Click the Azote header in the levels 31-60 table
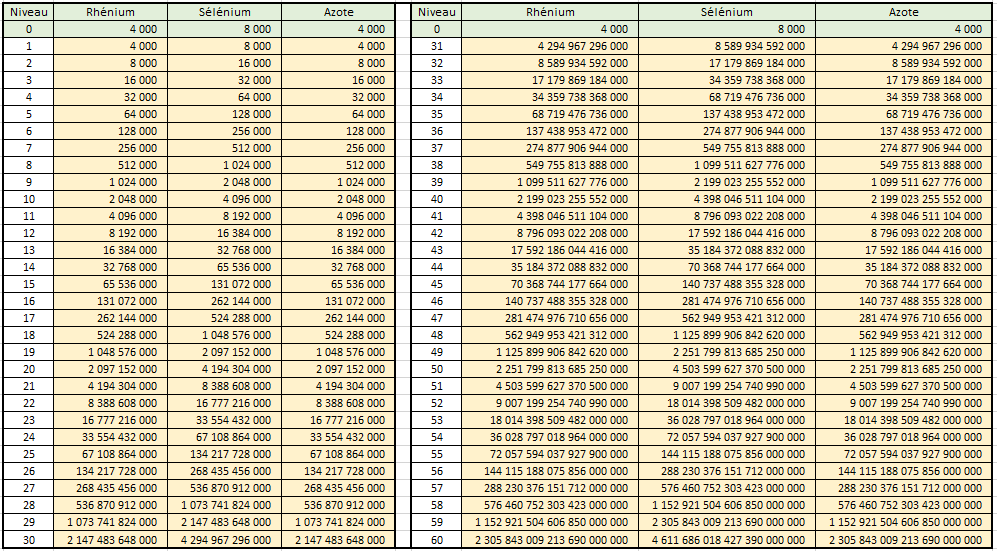 pos(903,12)
